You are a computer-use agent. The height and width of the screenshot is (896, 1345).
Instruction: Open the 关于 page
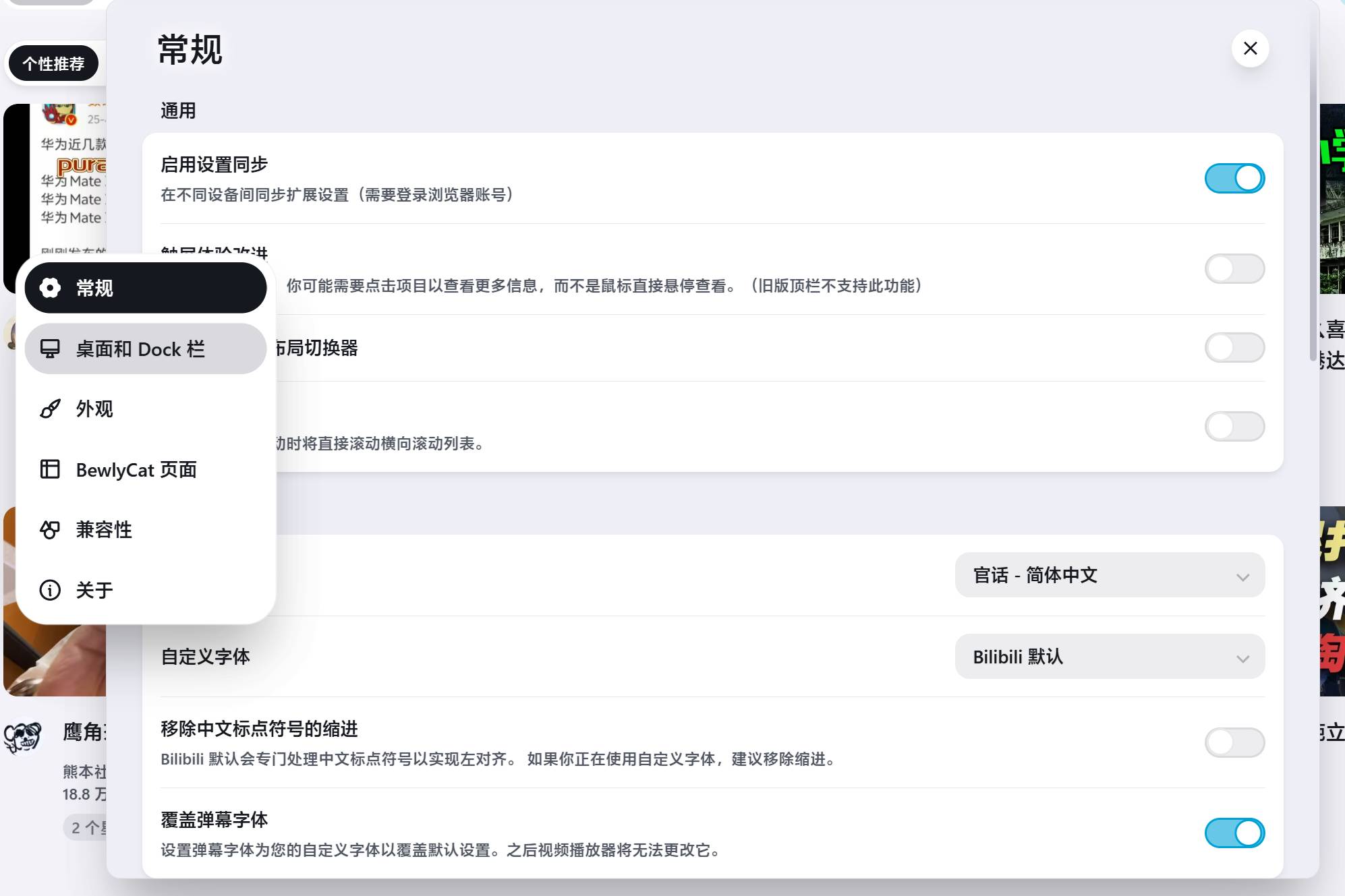click(146, 590)
